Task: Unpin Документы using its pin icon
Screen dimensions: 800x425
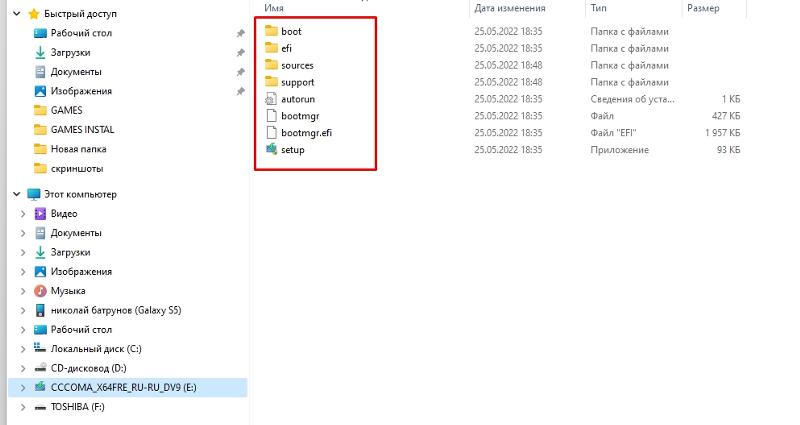Action: tap(240, 72)
